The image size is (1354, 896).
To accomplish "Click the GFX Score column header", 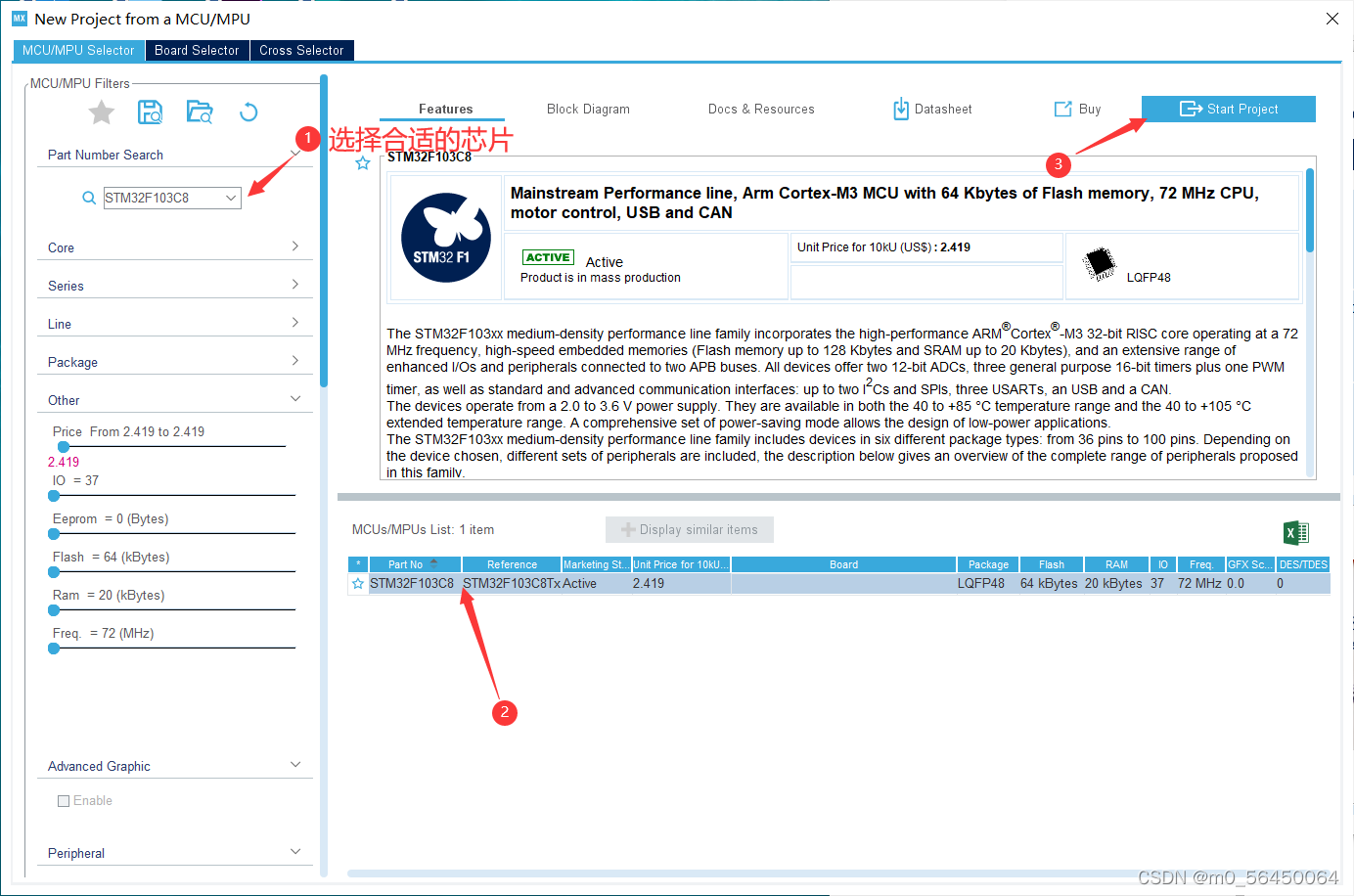I will click(x=1250, y=564).
